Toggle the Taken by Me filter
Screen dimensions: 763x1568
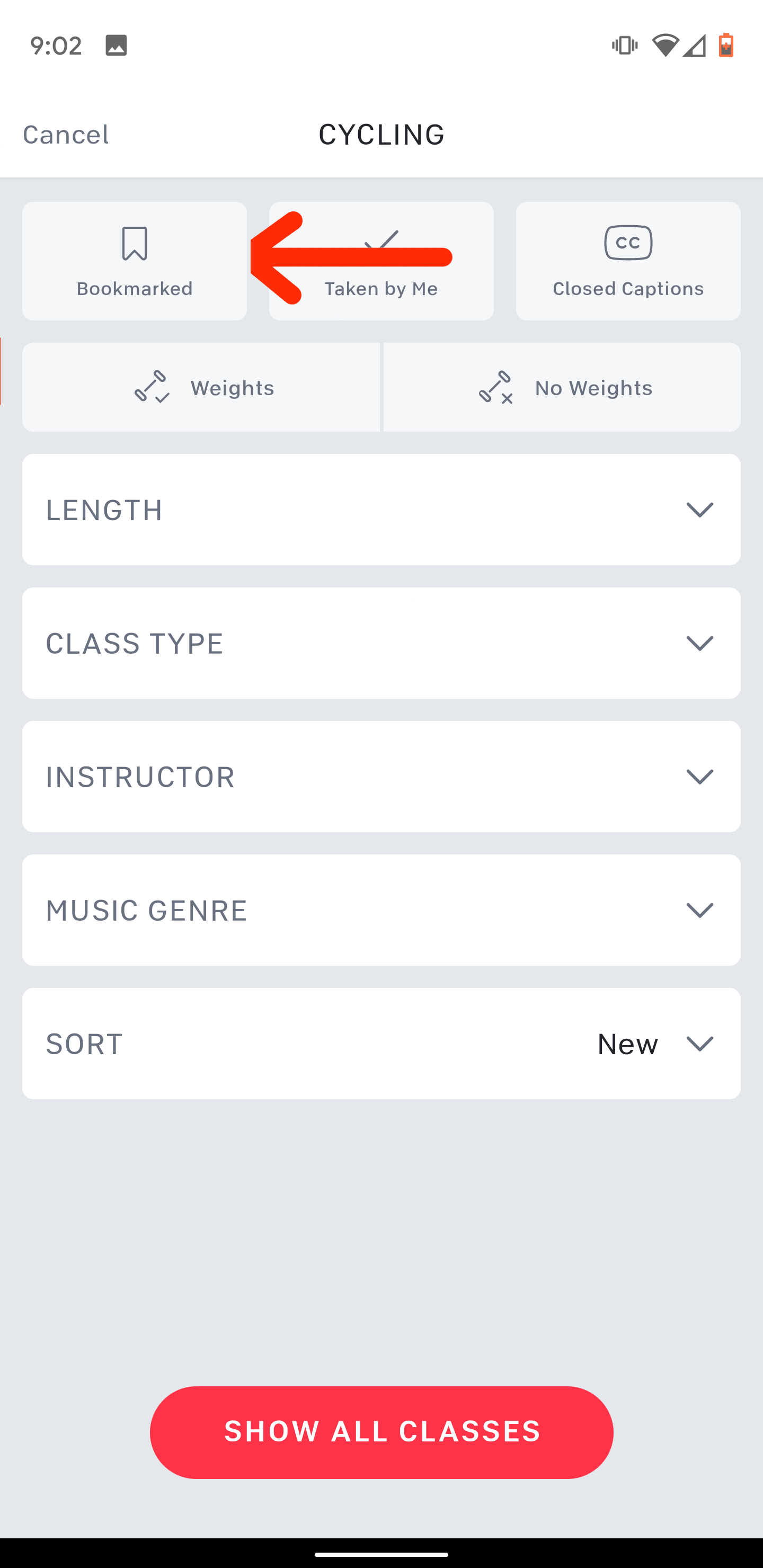click(381, 289)
